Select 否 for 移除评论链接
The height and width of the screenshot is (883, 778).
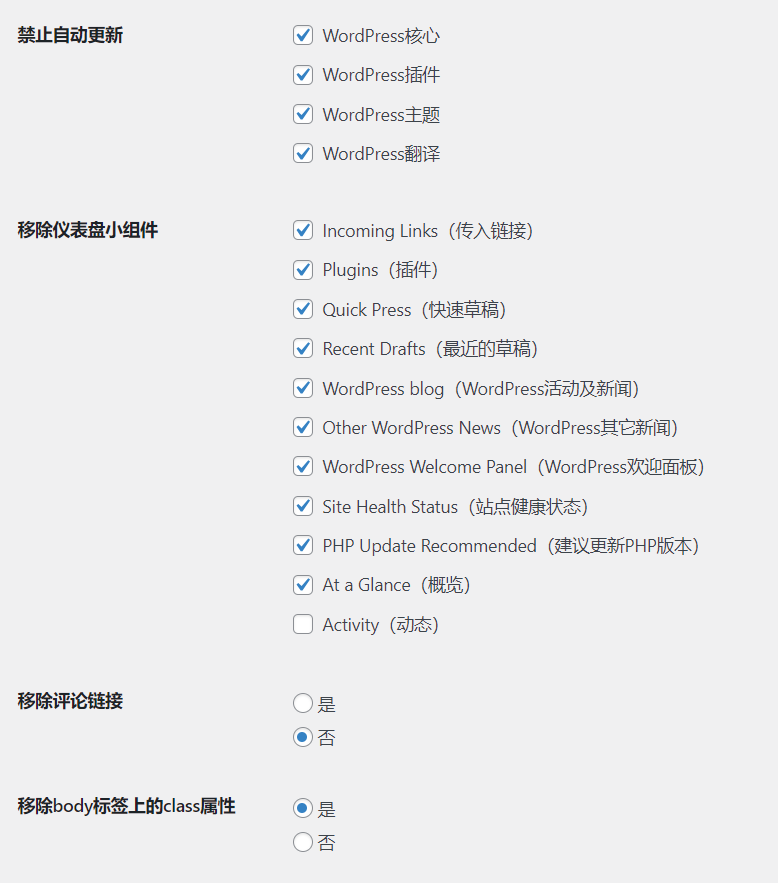click(x=303, y=737)
